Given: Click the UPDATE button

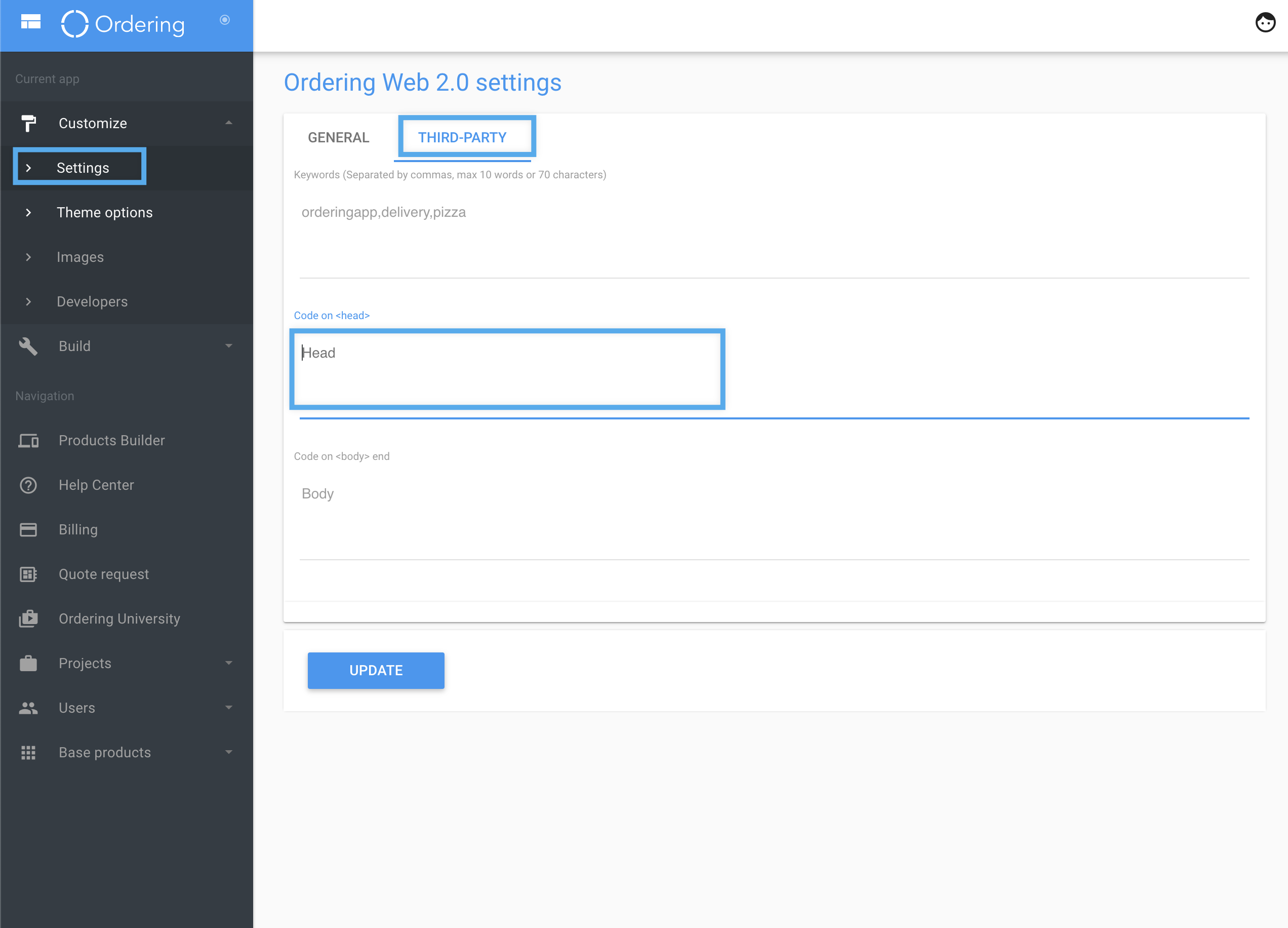Looking at the screenshot, I should [376, 671].
